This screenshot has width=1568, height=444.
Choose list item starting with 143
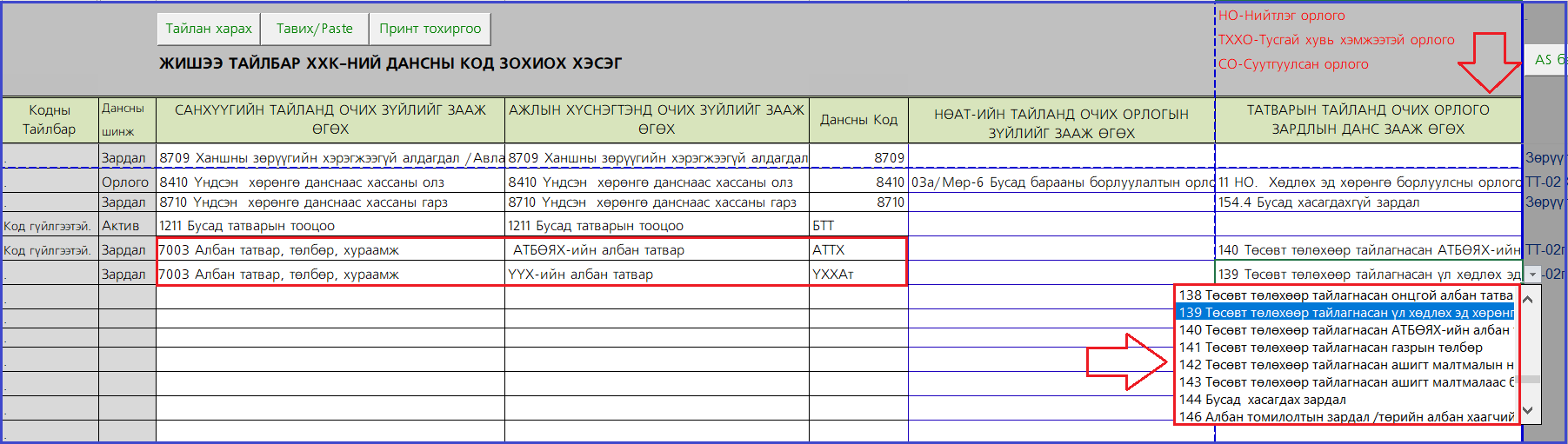pos(1344,382)
